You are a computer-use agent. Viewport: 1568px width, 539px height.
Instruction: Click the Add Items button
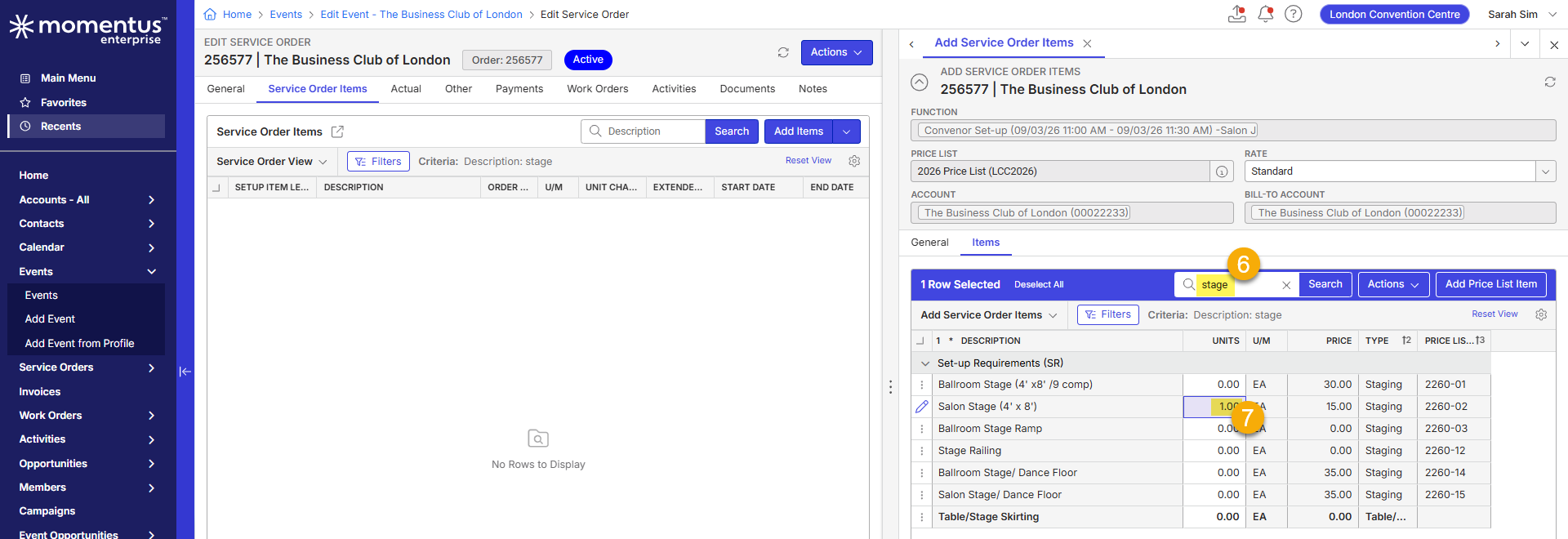(799, 131)
